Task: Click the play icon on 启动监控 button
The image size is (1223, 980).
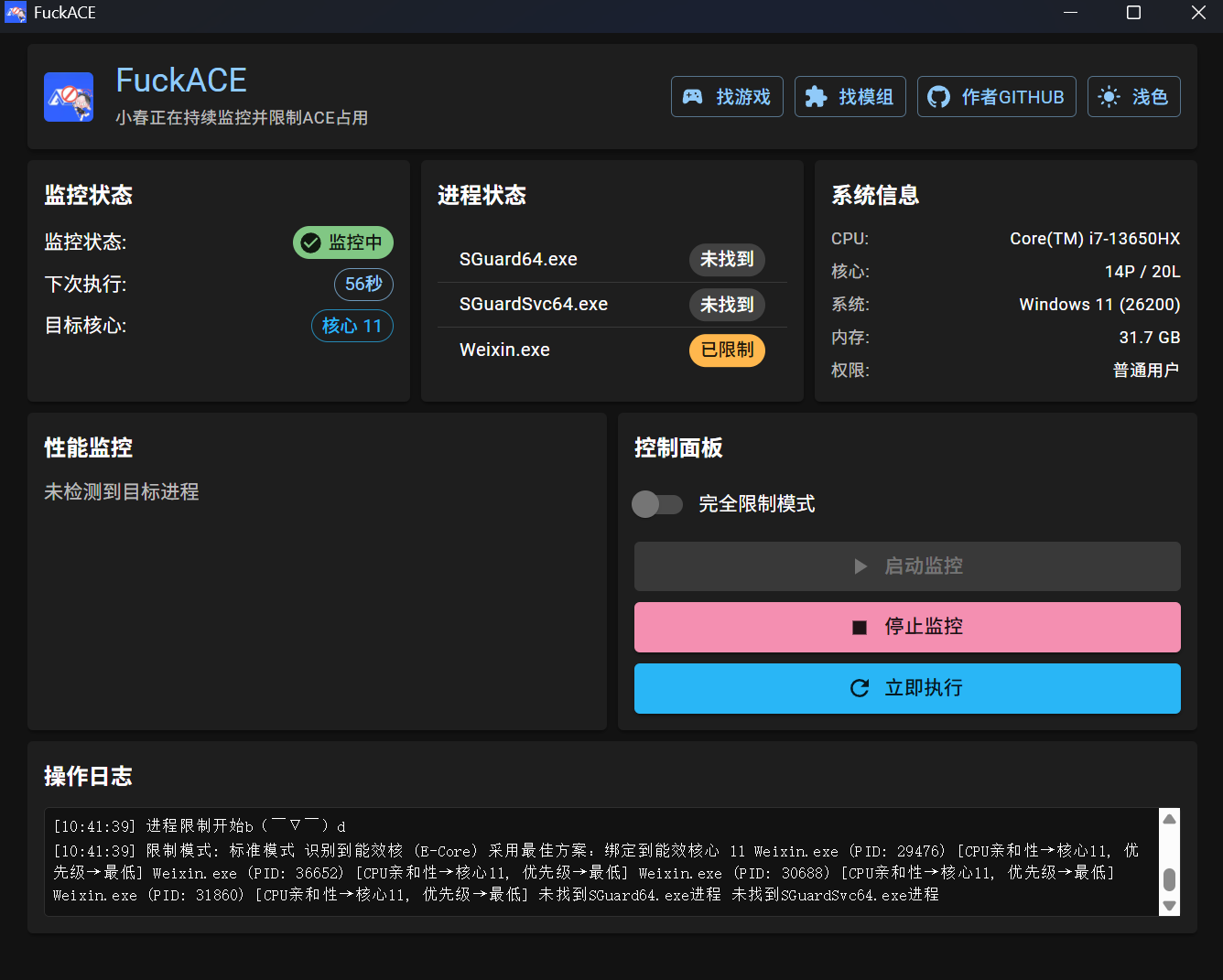Action: (x=860, y=565)
